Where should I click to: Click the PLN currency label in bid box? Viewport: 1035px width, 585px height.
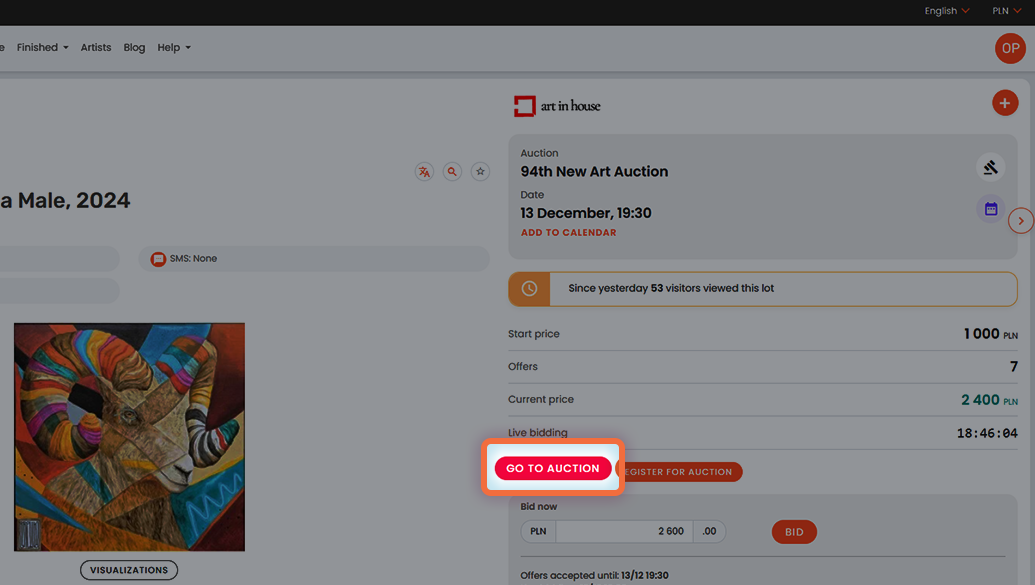[x=538, y=531]
